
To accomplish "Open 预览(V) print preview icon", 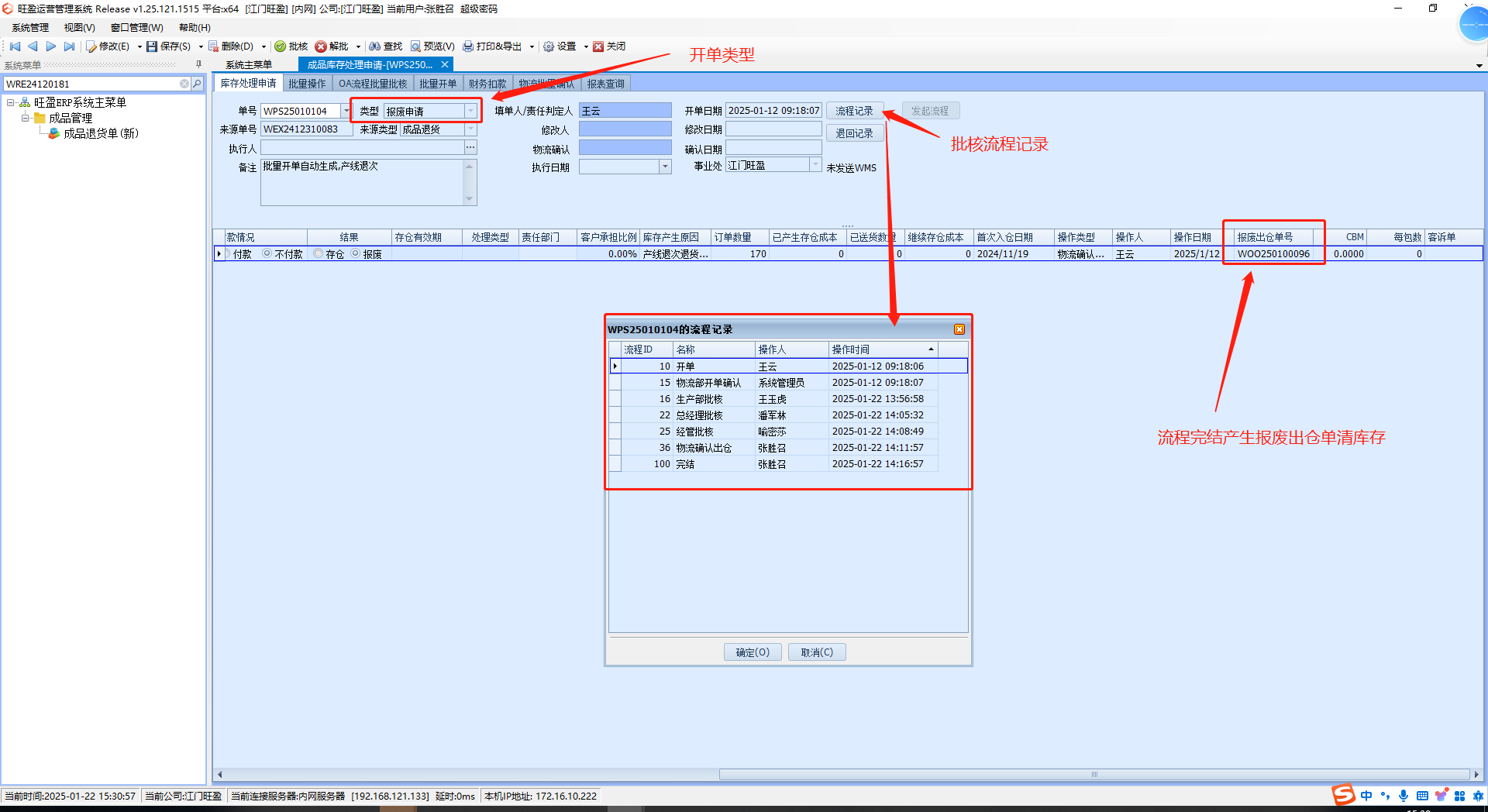I will (x=415, y=46).
